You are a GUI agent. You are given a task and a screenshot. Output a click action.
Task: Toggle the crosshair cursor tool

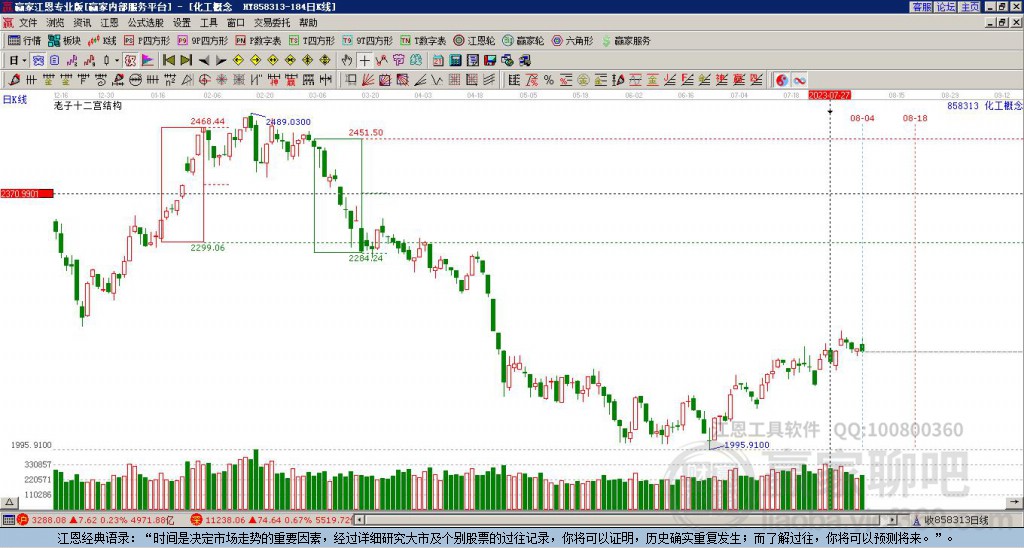click(x=364, y=61)
